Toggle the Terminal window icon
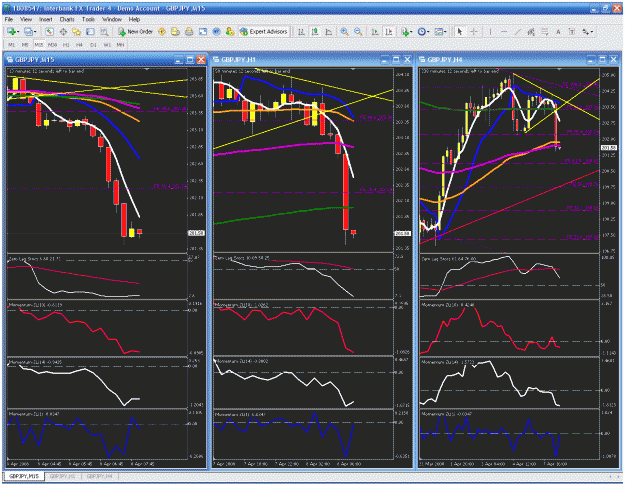 click(x=90, y=31)
